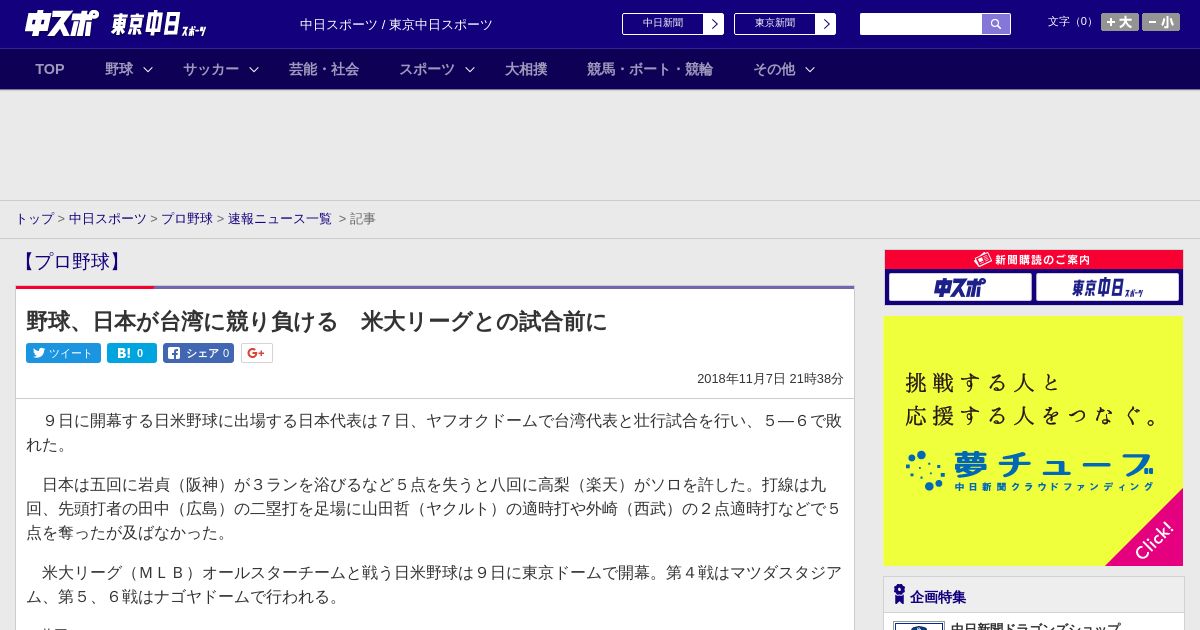1200x630 pixels.
Task: Click the 東京中日スポーツ subscription banner button
Action: tap(1107, 287)
